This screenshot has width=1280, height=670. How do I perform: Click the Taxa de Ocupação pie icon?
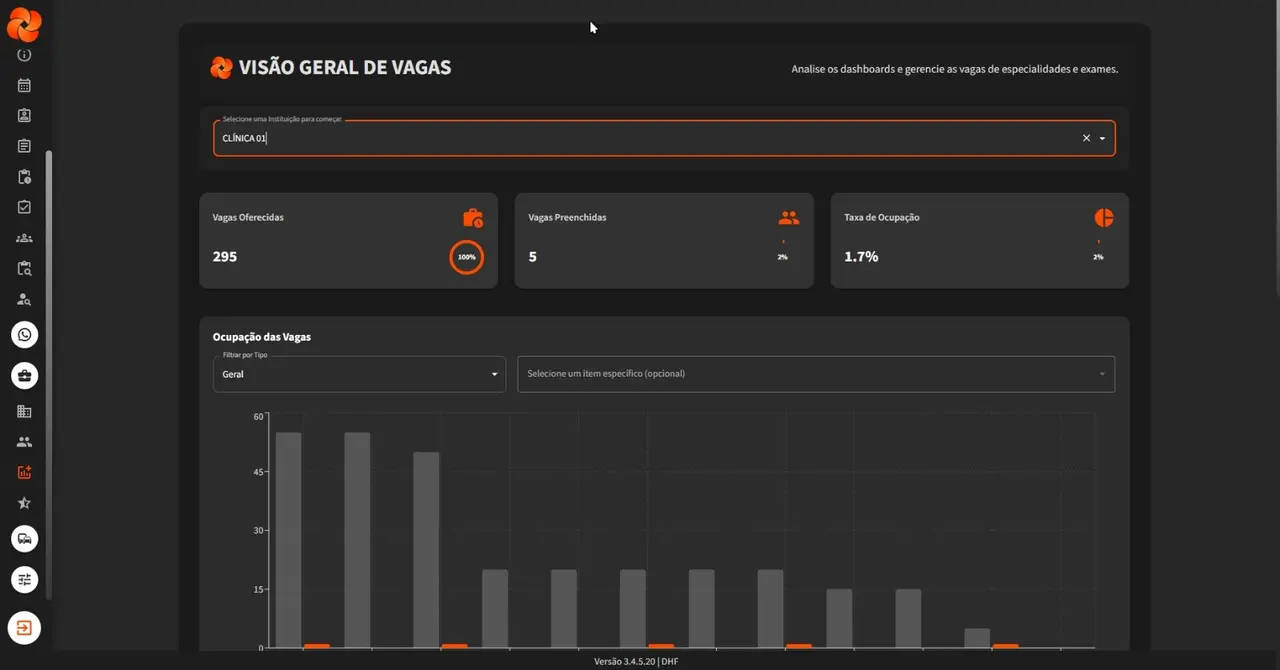pyautogui.click(x=1104, y=218)
